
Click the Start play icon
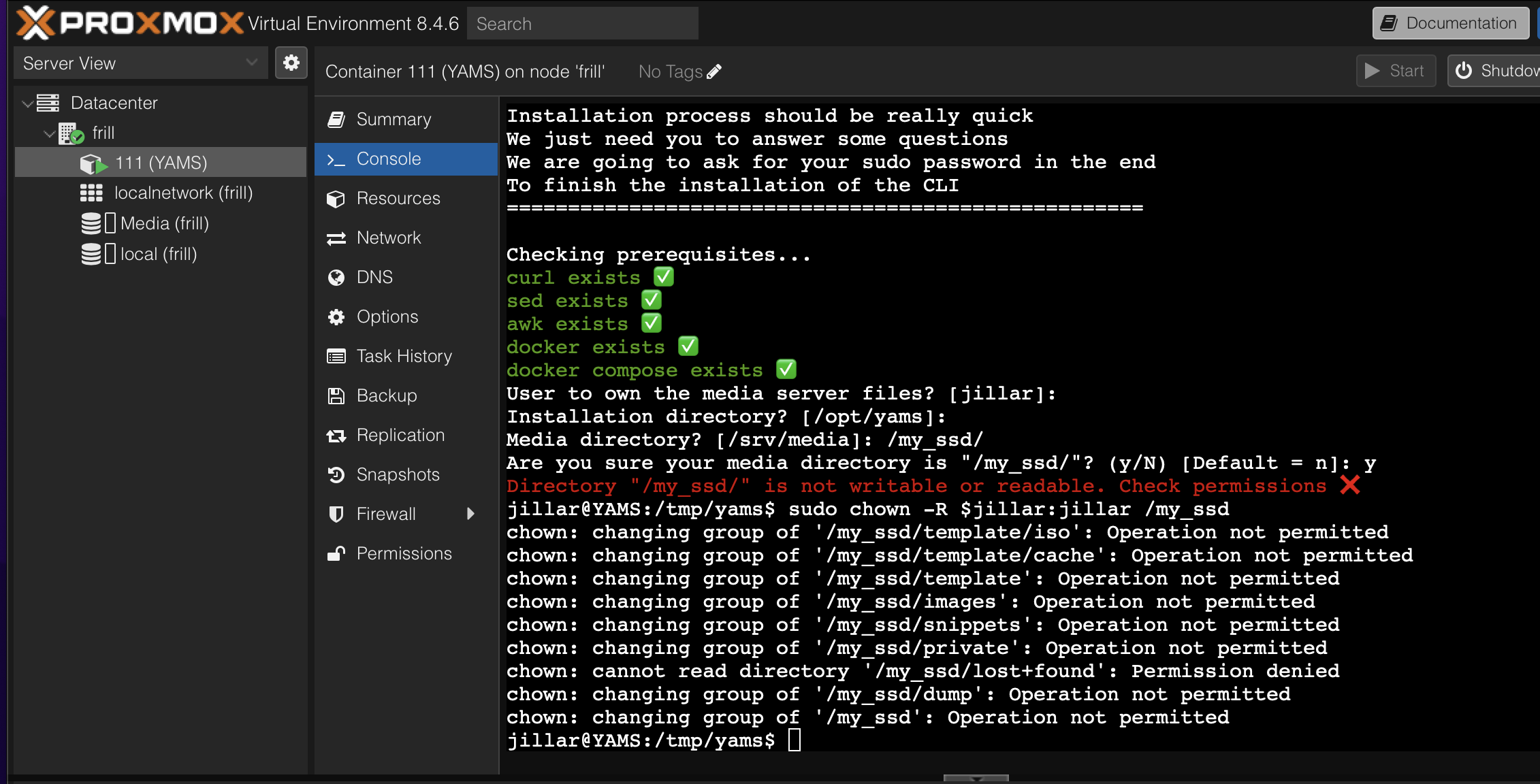pos(1373,71)
